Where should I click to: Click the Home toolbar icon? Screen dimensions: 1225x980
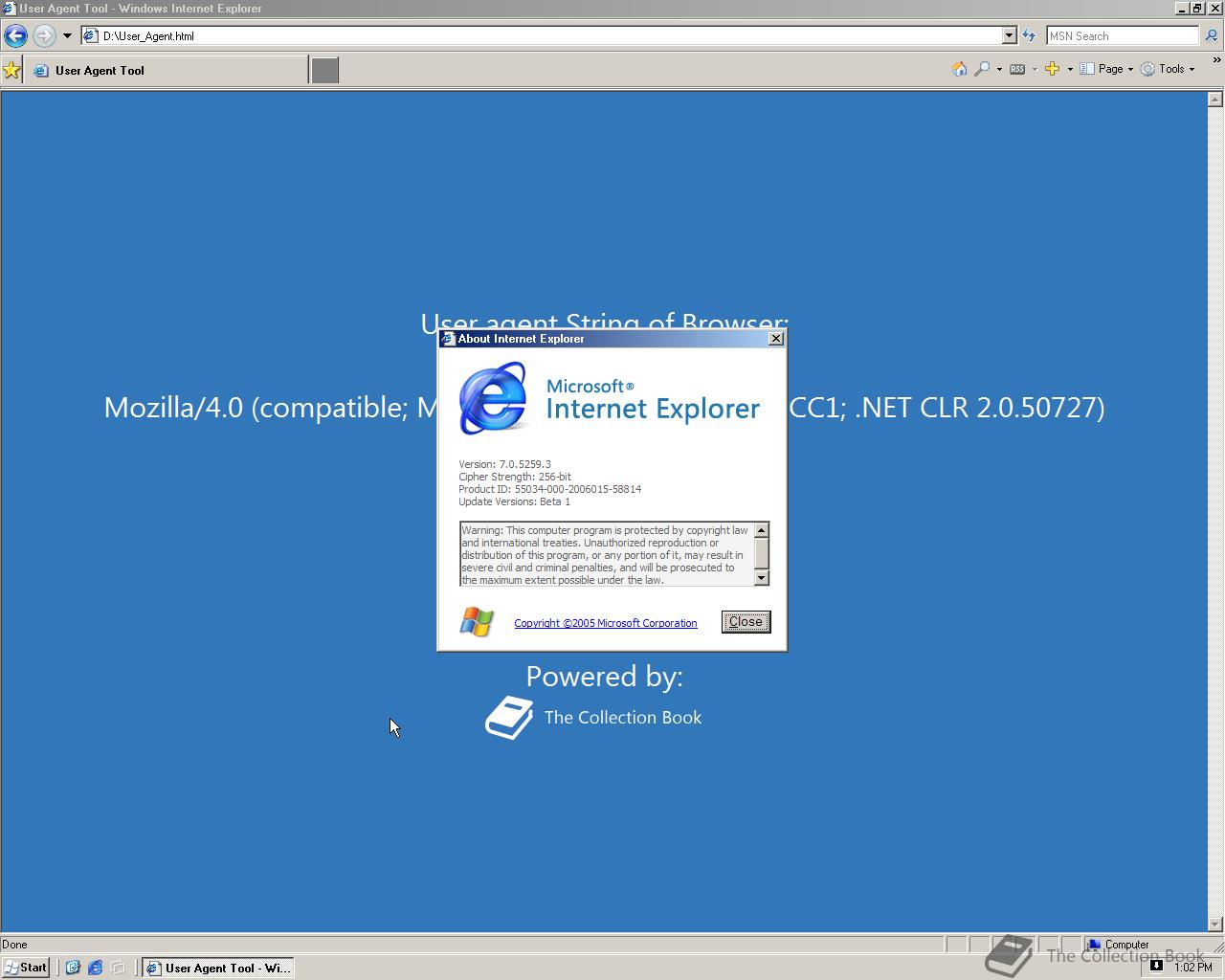(x=960, y=69)
